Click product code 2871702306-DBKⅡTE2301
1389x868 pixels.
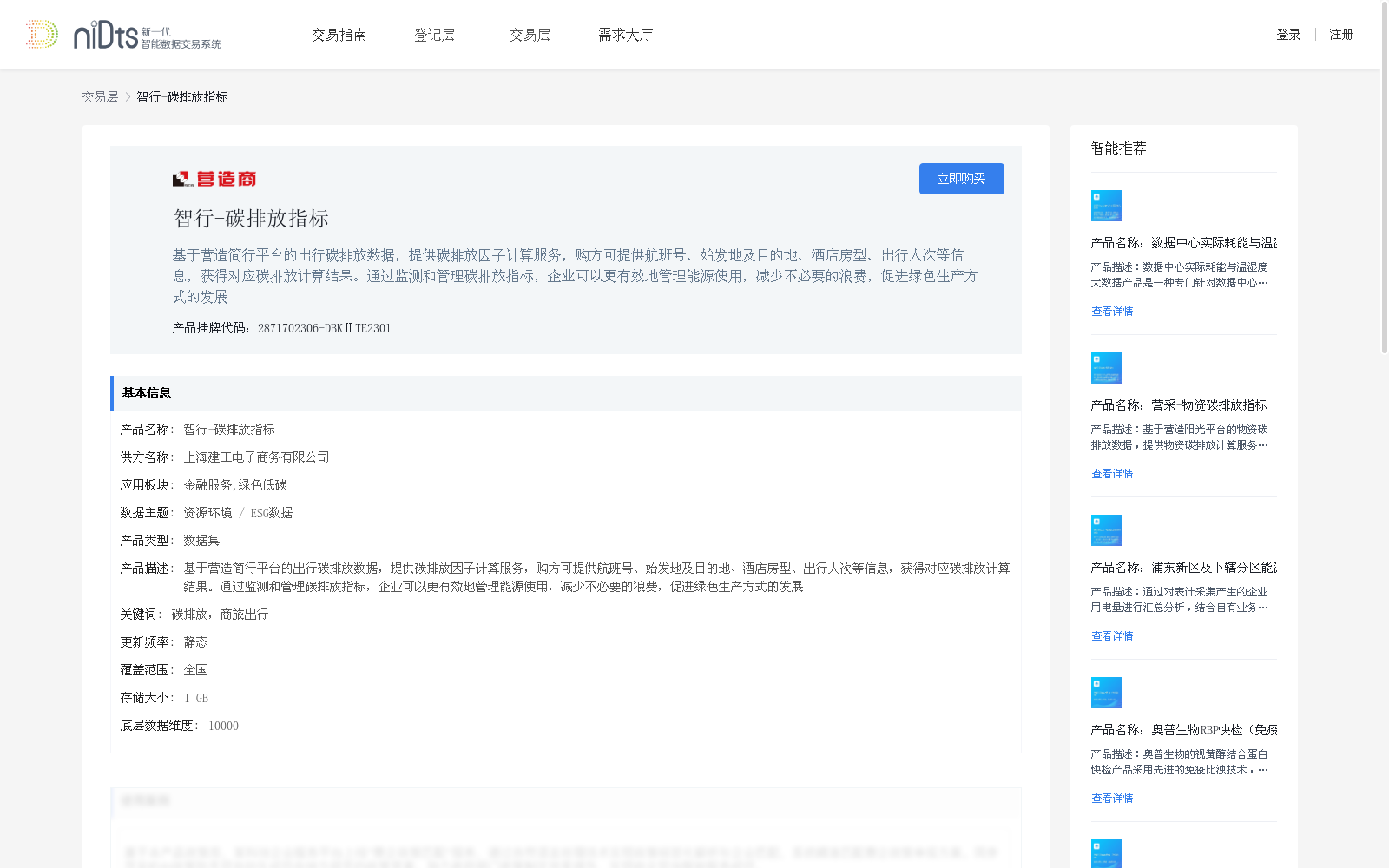[324, 328]
